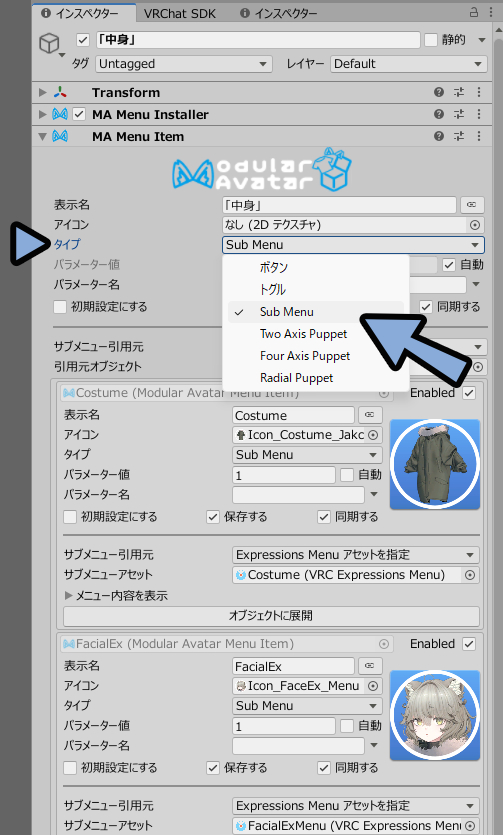Open picker for Costume VRC Expressions Menu
Screen dimensions: 503x835
470,575
